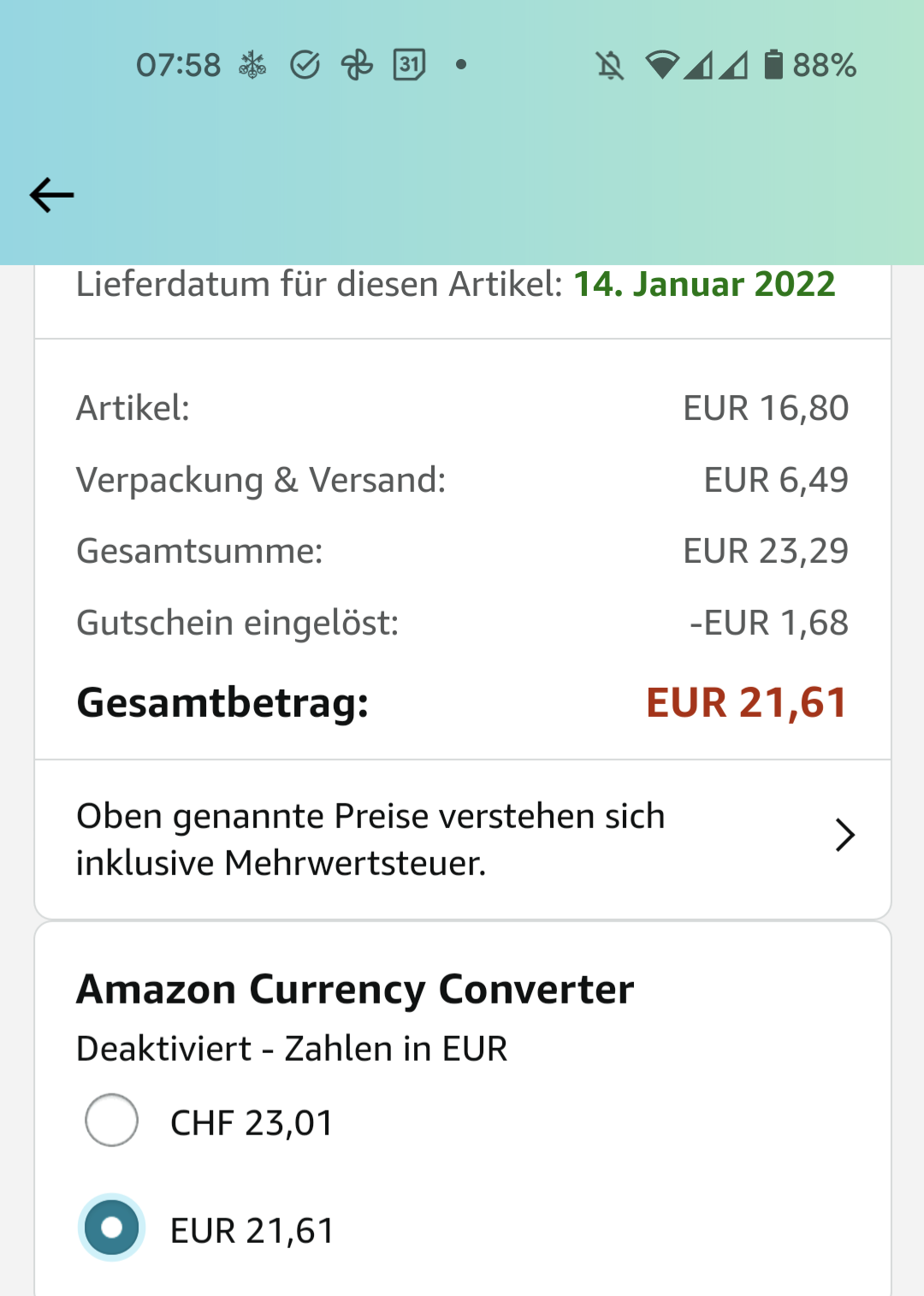The image size is (924, 1296).
Task: Select the CHF 23,01 radio button
Action: (112, 1120)
